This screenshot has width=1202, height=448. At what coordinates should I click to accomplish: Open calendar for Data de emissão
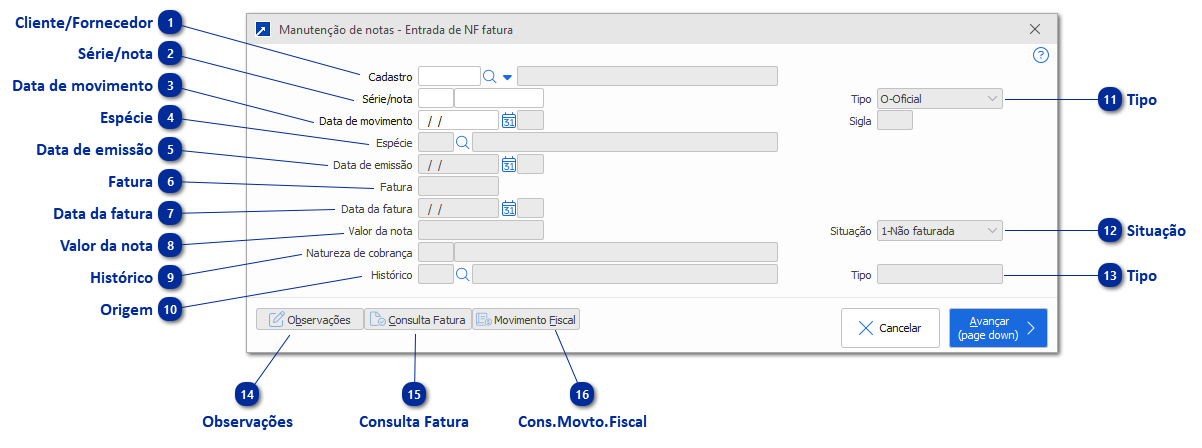(508, 164)
